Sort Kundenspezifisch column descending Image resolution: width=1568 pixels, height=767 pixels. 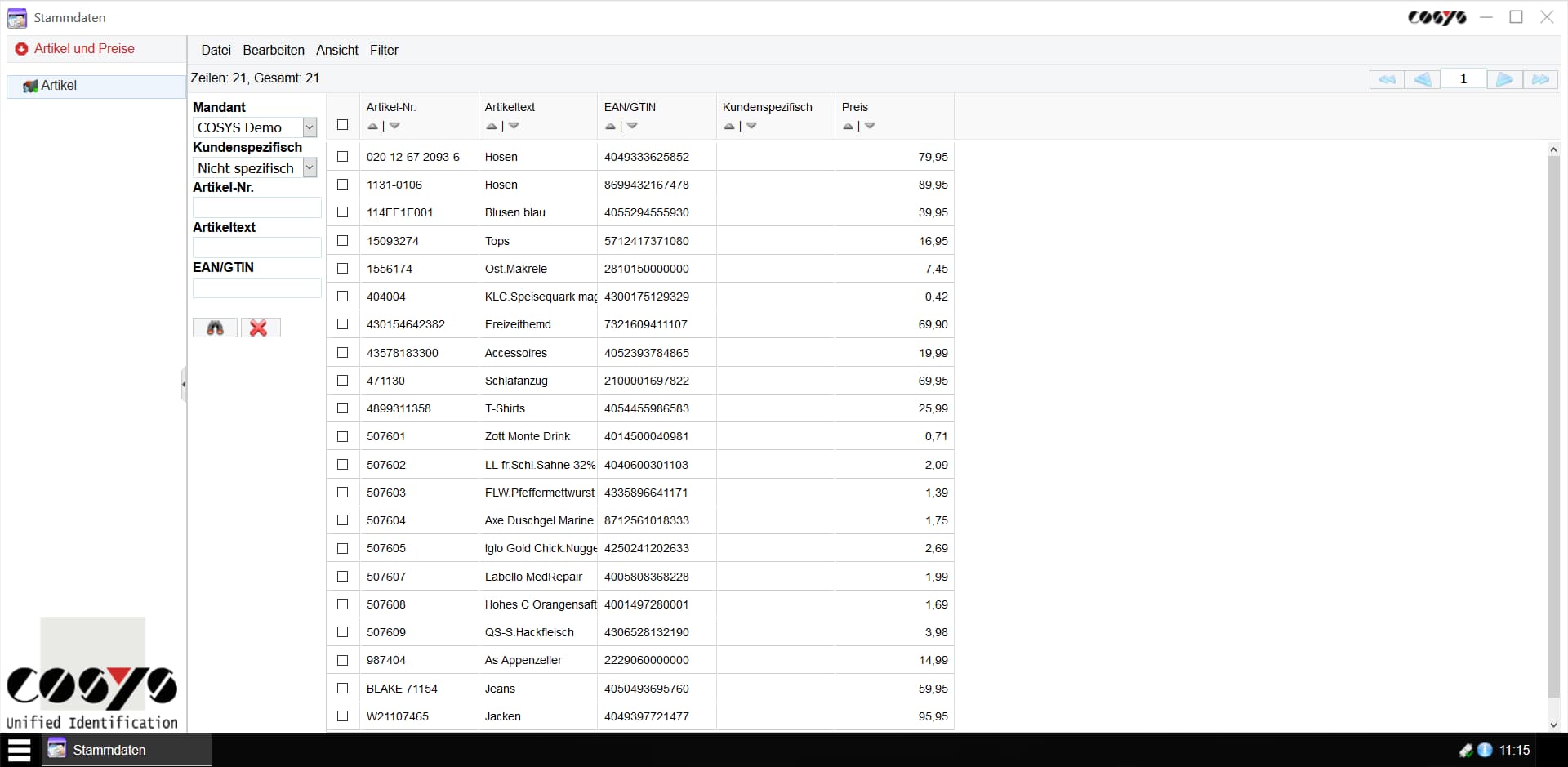[751, 126]
